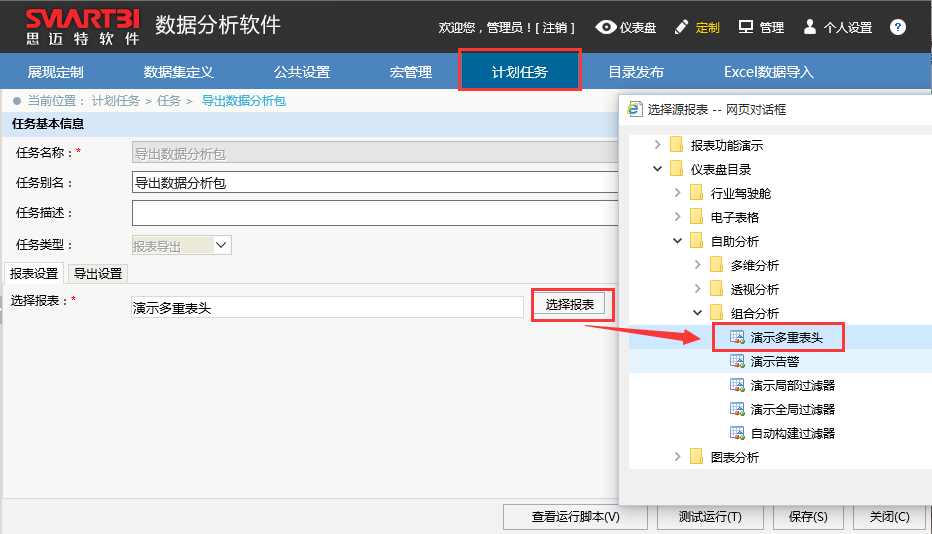
Task: Switch to the 报表设置 tab
Action: pos(34,273)
